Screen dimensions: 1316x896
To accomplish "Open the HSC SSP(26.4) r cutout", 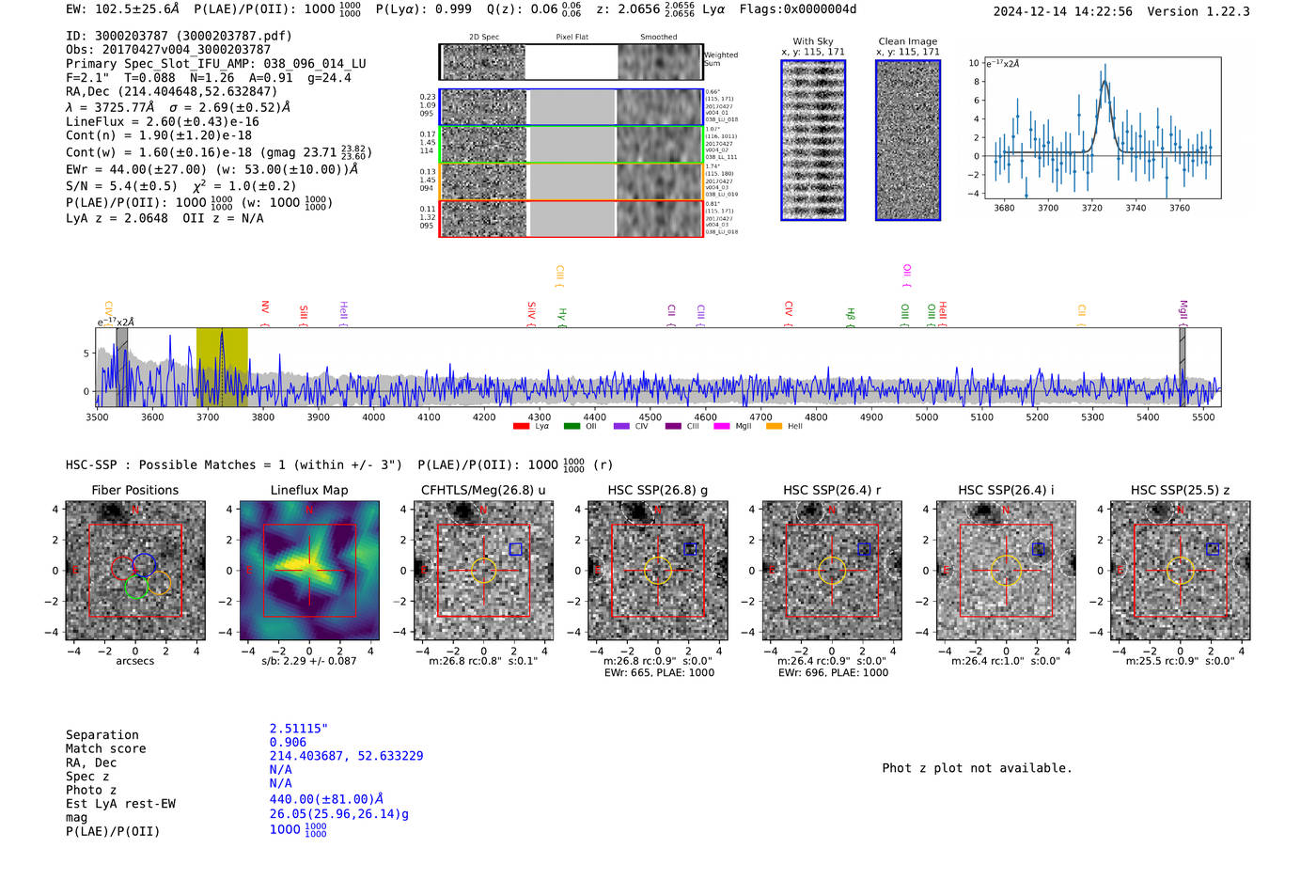I will (x=832, y=570).
